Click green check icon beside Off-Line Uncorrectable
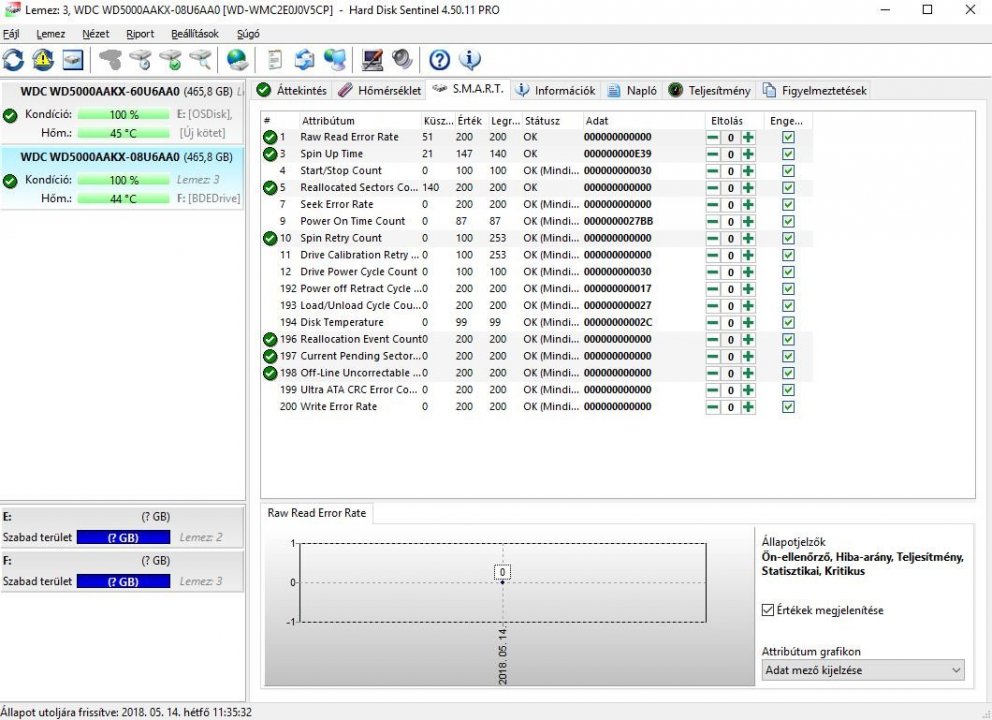 (x=270, y=373)
